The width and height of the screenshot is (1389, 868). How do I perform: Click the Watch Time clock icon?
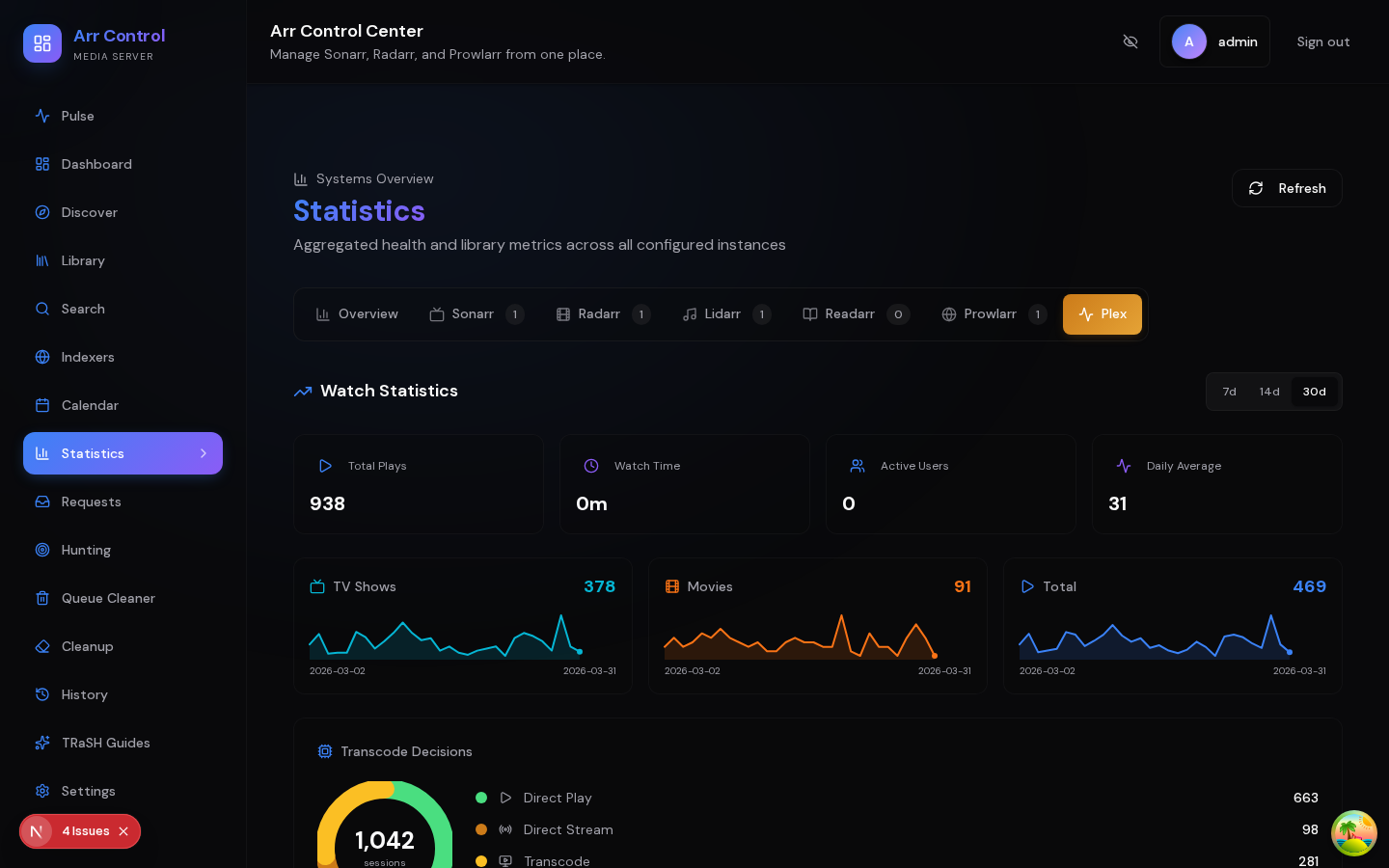tap(591, 466)
